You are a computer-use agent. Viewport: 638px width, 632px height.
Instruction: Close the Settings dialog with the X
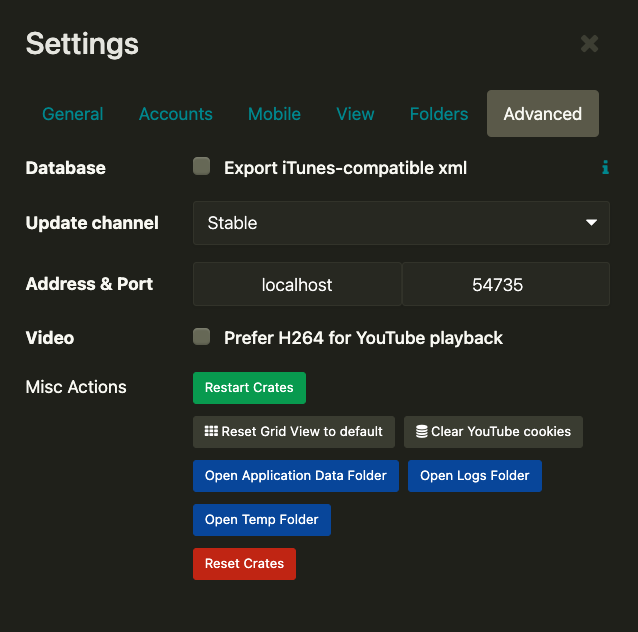[589, 43]
